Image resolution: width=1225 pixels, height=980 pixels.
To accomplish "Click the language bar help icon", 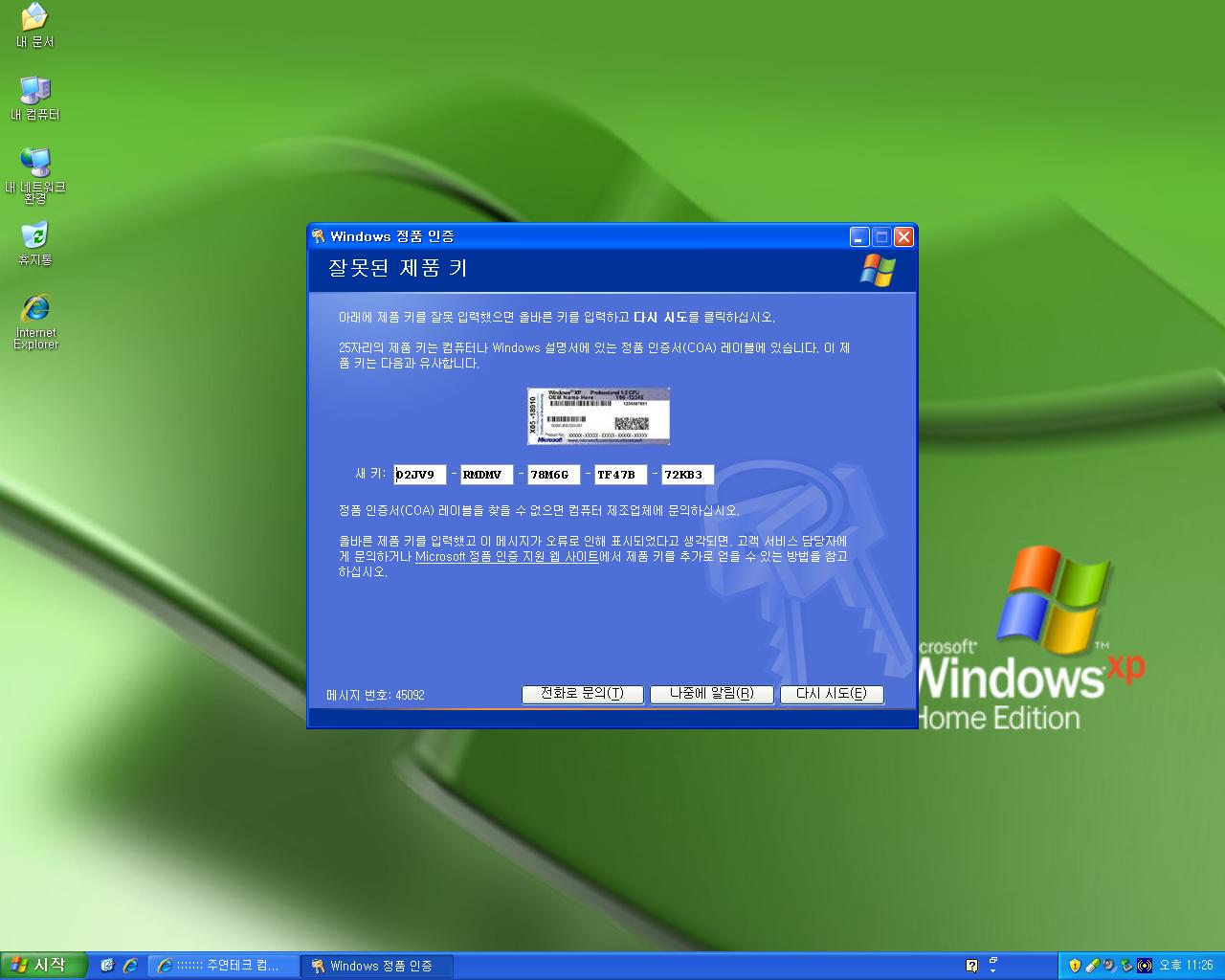I will [972, 966].
